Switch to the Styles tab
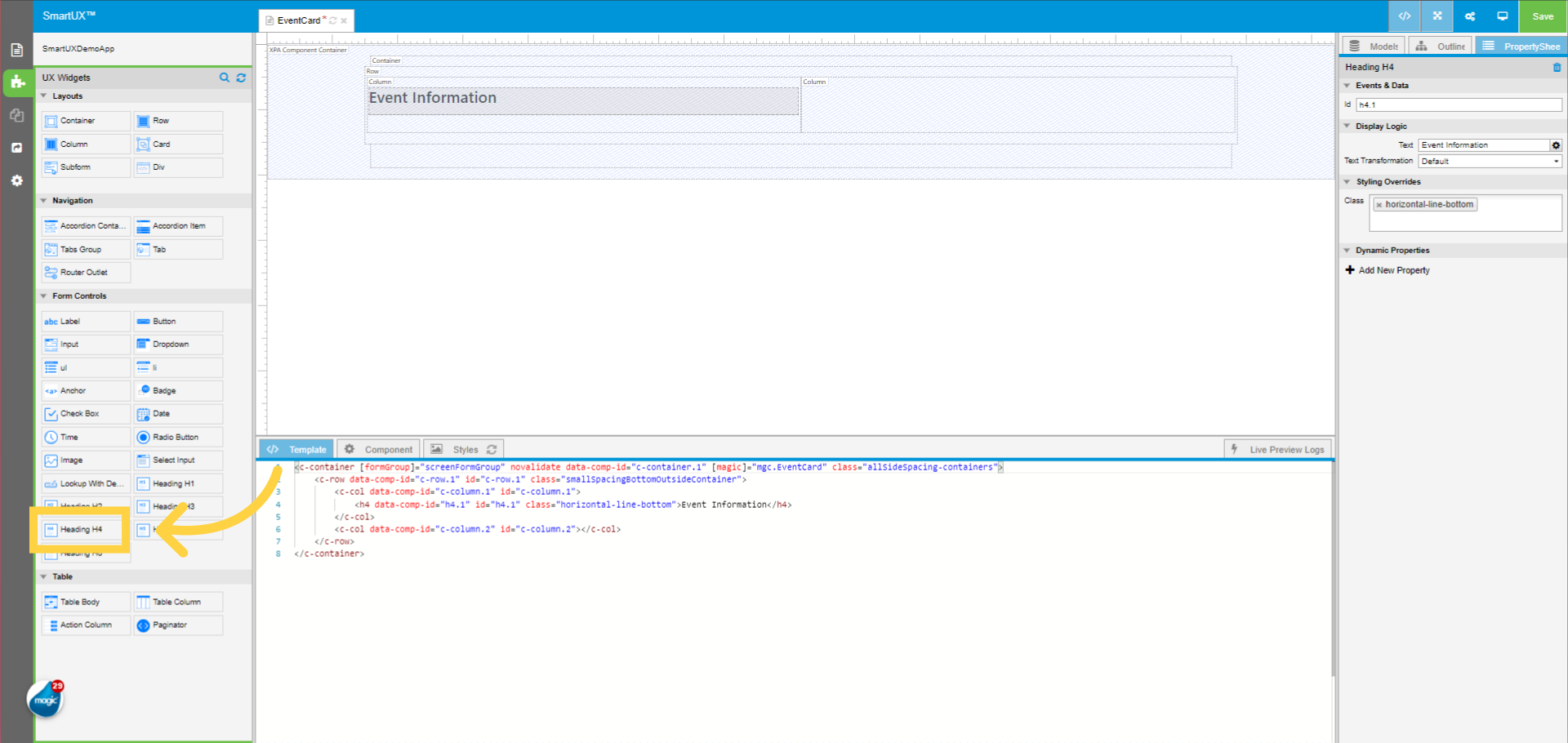The width and height of the screenshot is (1568, 743). click(464, 448)
